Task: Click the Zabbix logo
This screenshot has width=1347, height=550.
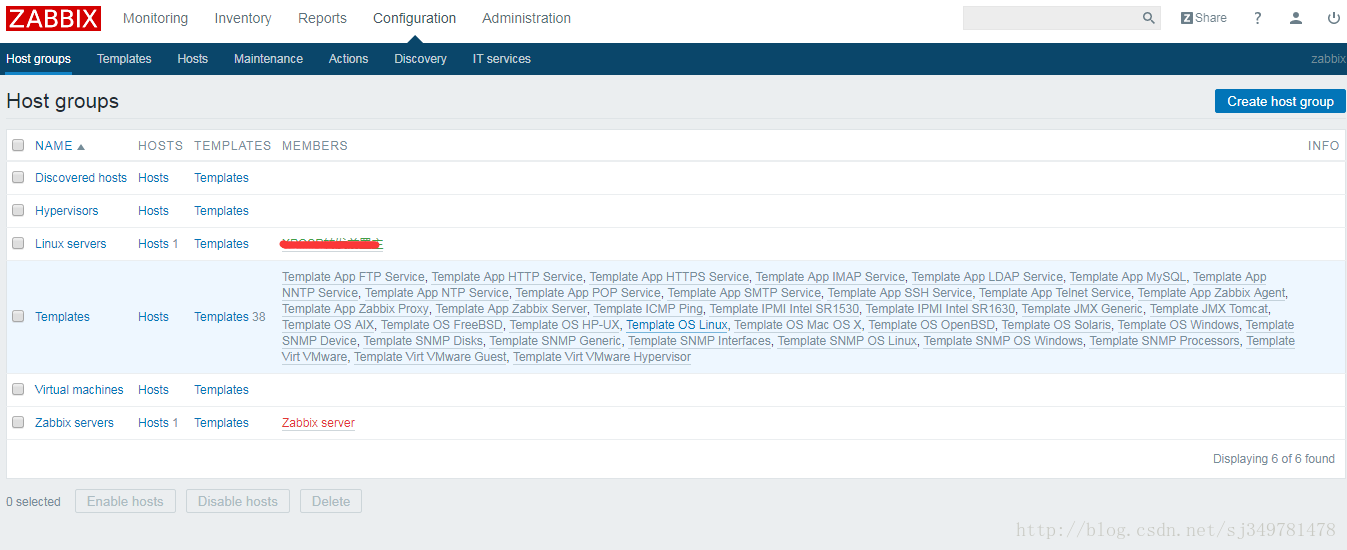Action: click(x=54, y=18)
